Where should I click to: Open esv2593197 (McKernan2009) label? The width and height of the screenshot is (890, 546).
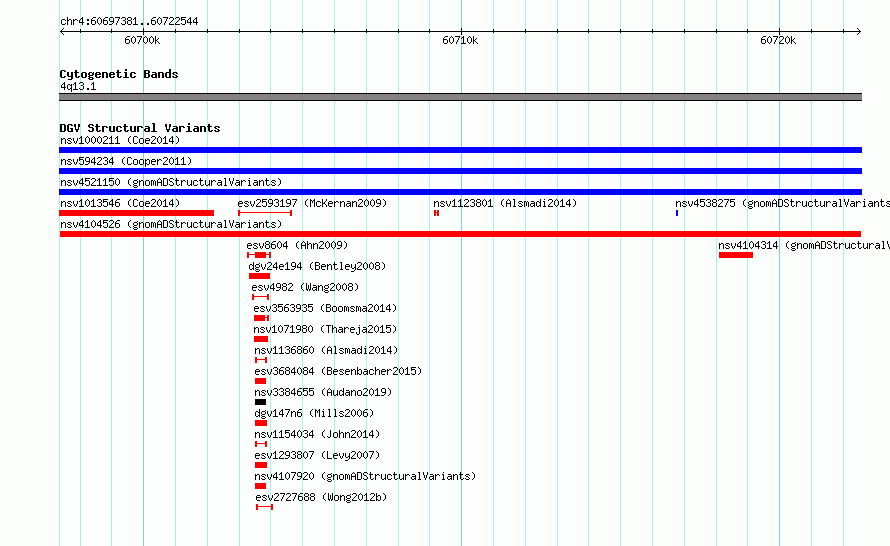pos(312,203)
